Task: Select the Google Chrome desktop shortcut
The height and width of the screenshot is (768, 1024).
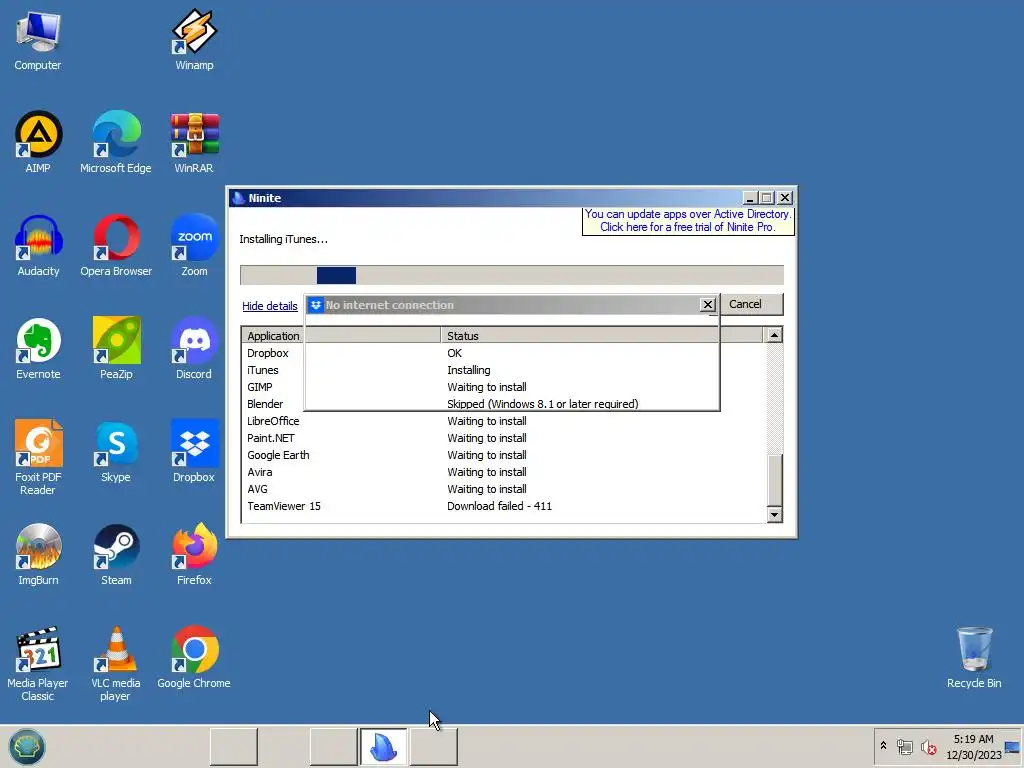Action: [194, 658]
